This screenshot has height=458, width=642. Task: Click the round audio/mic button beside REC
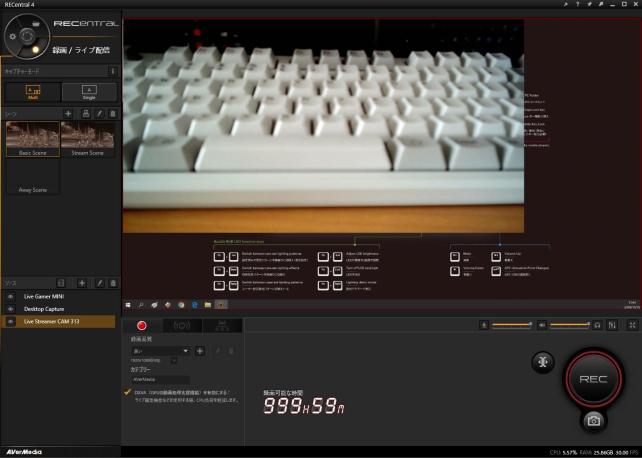[x=543, y=362]
